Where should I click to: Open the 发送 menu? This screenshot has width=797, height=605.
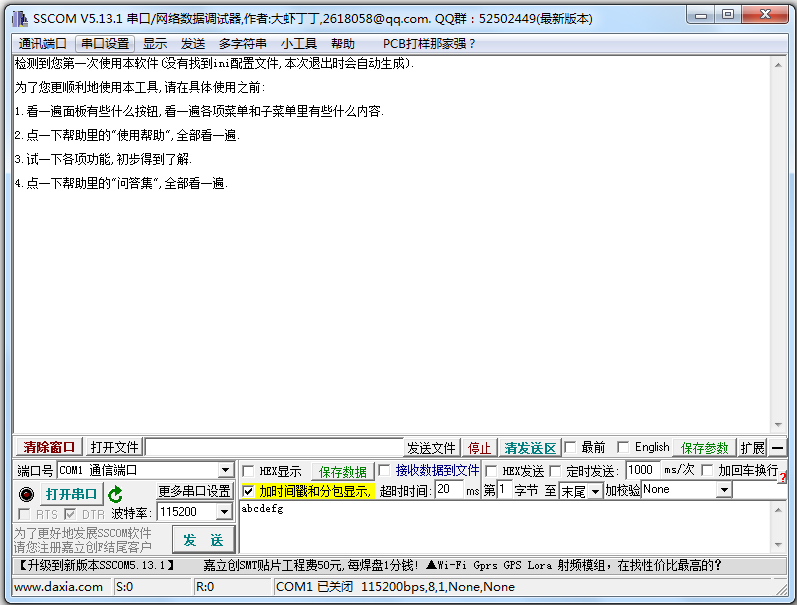pyautogui.click(x=193, y=44)
